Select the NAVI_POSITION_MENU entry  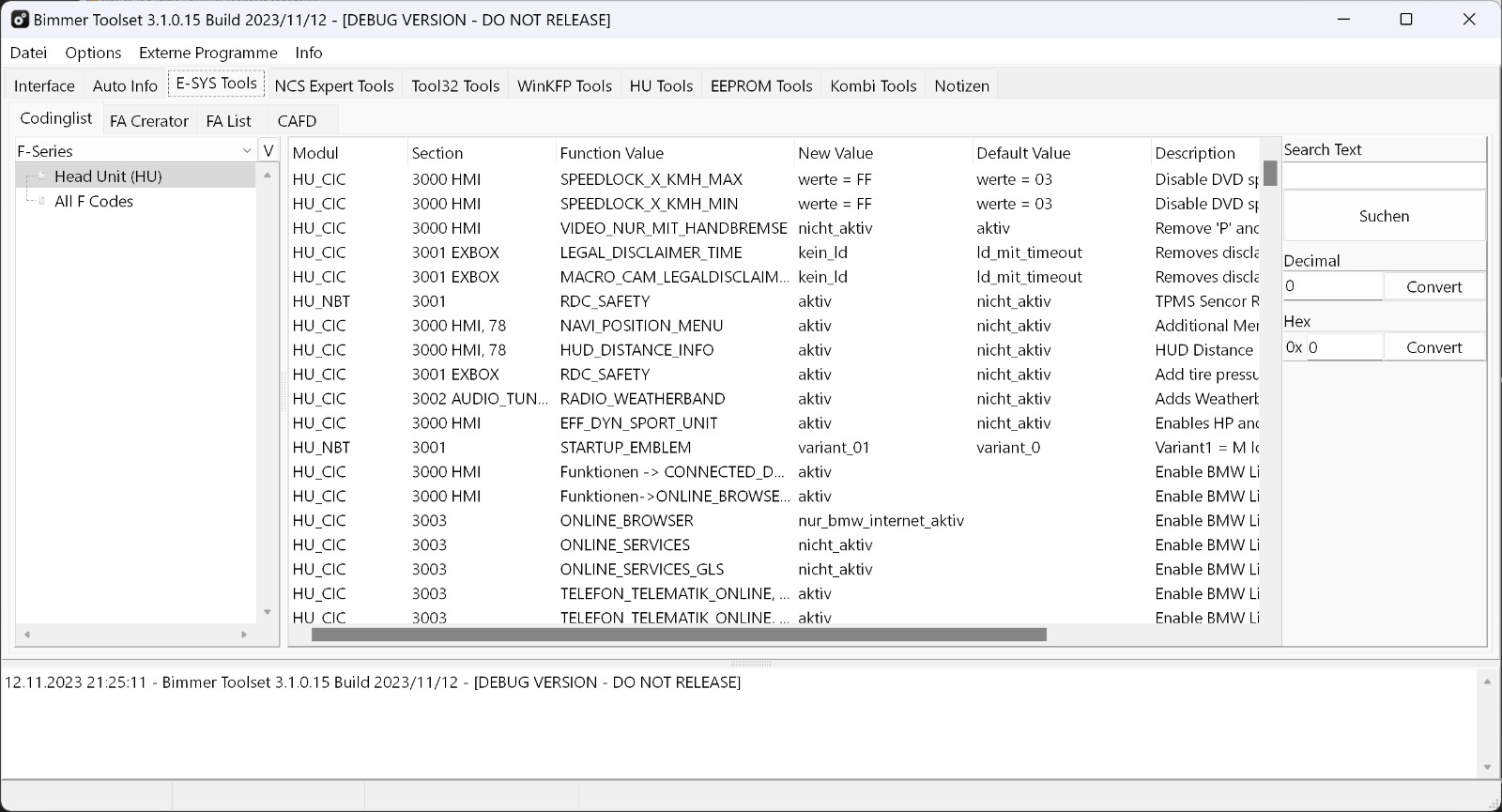tap(774, 326)
